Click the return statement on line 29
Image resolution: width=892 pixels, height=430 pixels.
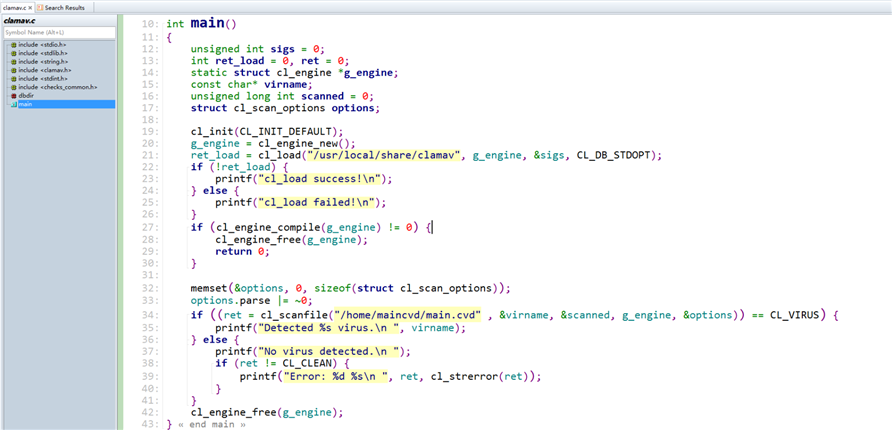coord(233,251)
